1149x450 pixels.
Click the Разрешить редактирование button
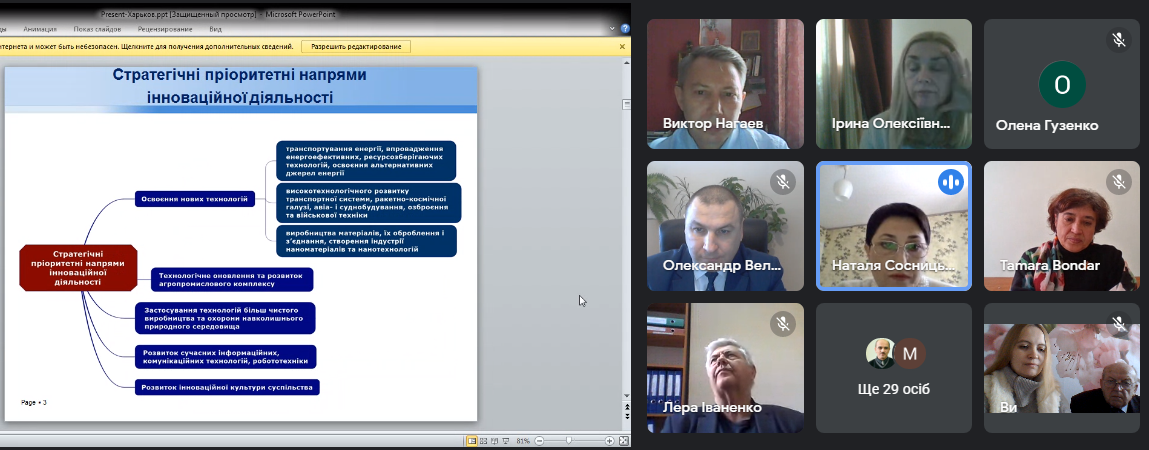pyautogui.click(x=356, y=46)
